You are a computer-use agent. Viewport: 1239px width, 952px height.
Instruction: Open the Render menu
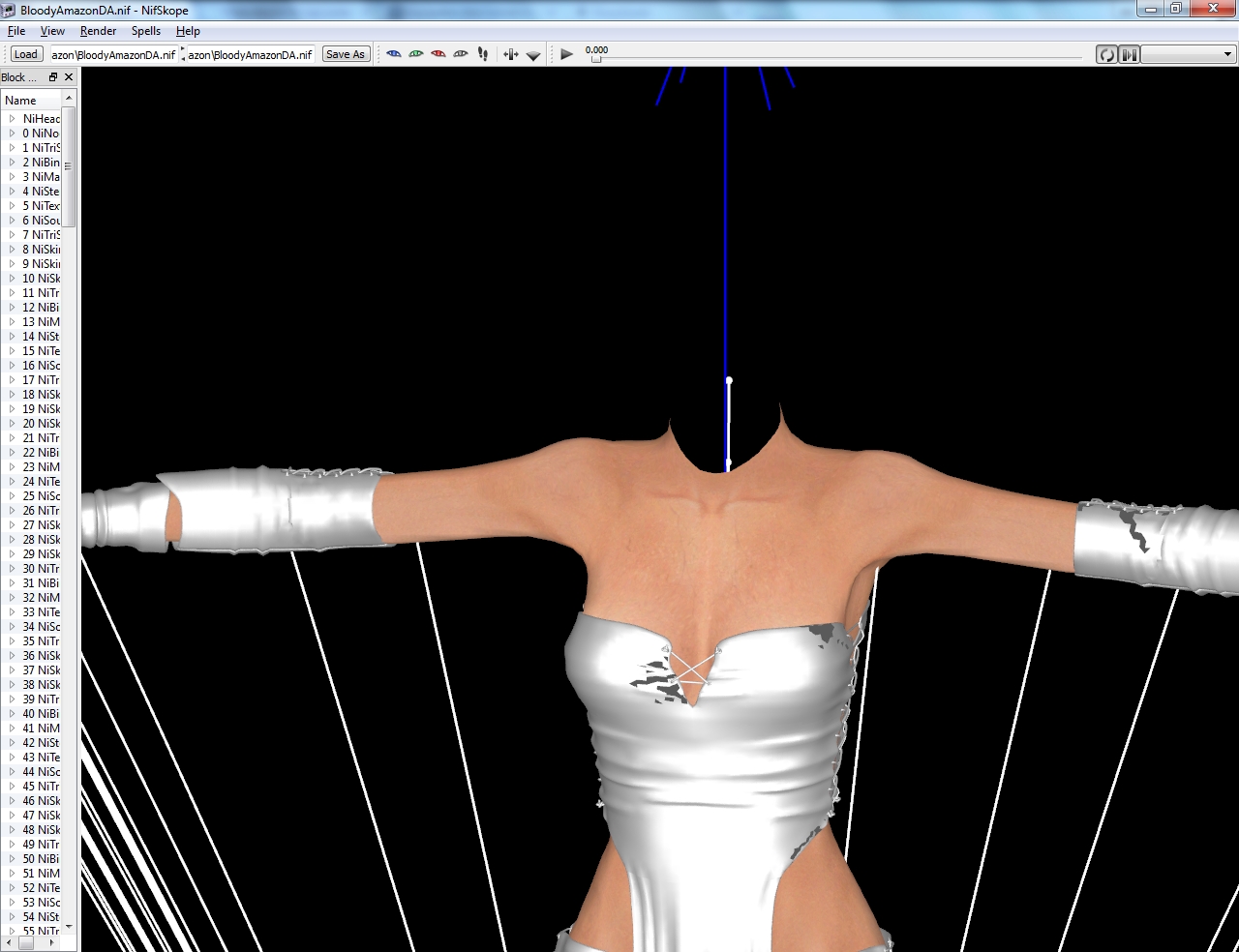pyautogui.click(x=98, y=31)
